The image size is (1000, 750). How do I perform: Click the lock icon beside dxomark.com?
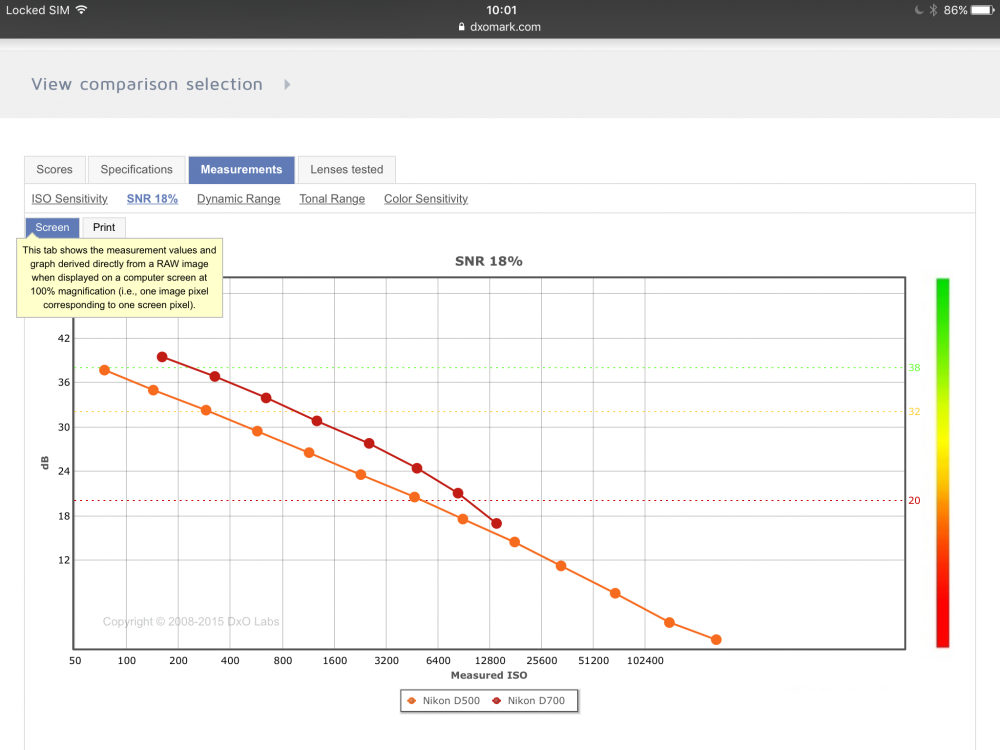(462, 27)
